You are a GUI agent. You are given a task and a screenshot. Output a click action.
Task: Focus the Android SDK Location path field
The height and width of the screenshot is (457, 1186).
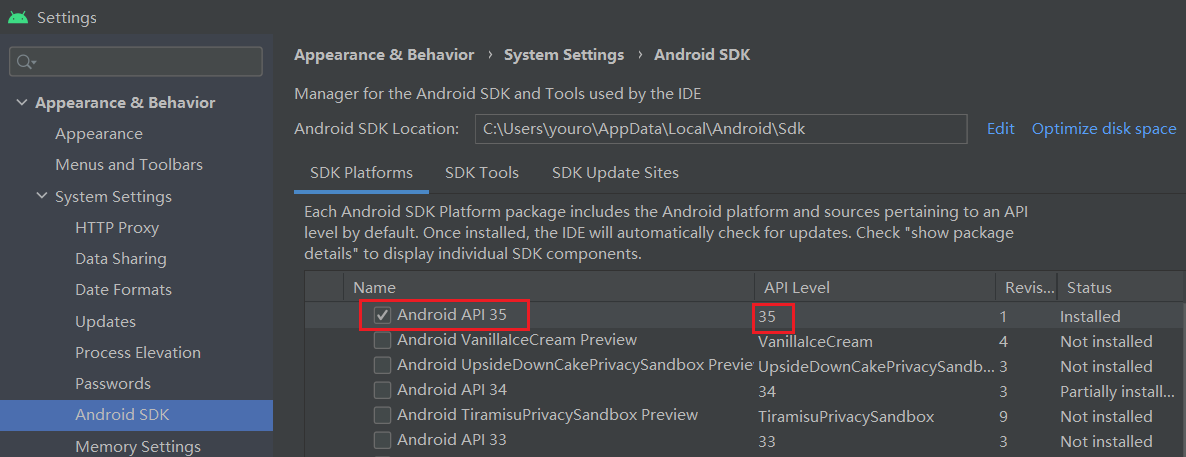coord(721,129)
